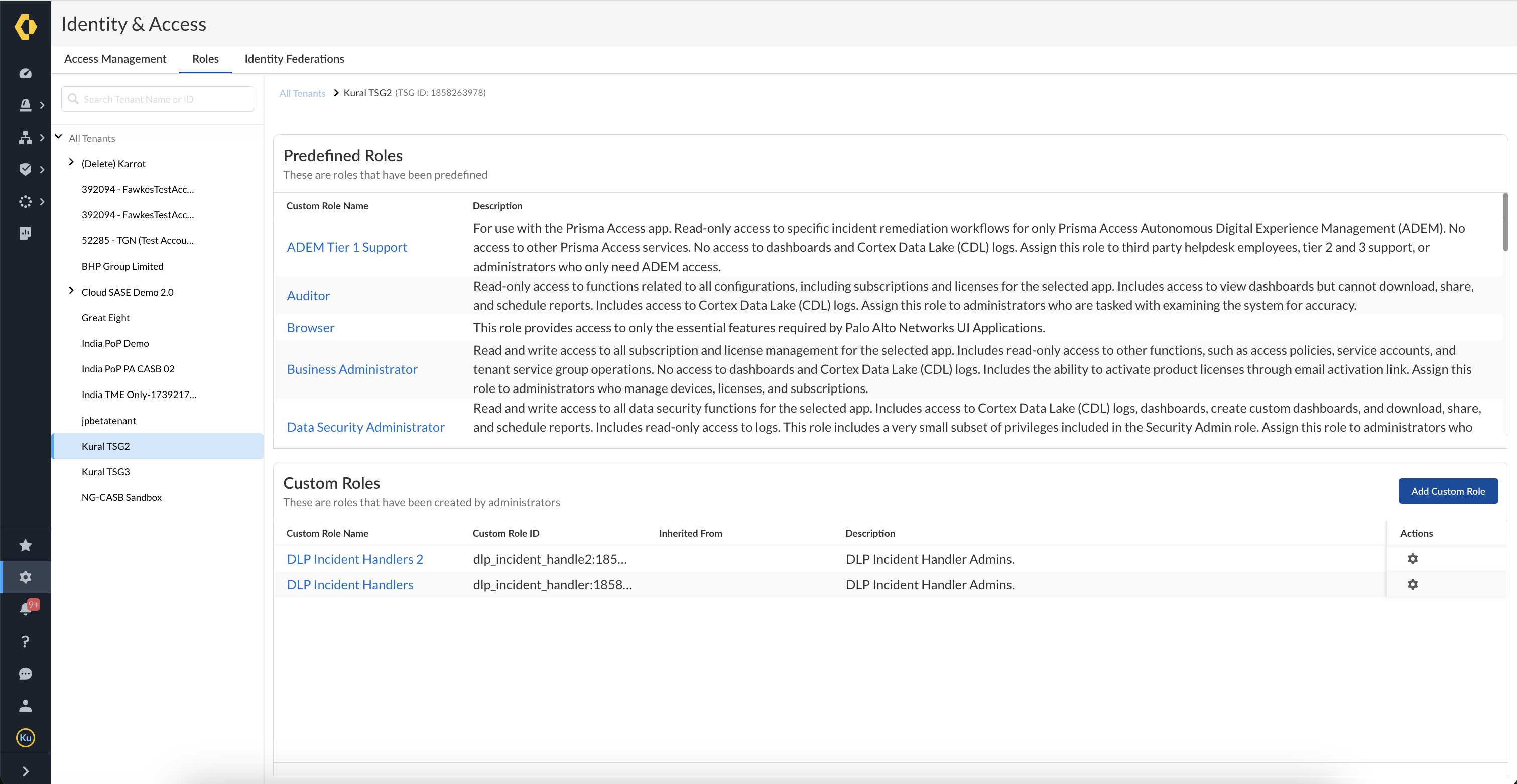Click the dashboard gauge icon in sidebar
1517x784 pixels.
pyautogui.click(x=25, y=73)
